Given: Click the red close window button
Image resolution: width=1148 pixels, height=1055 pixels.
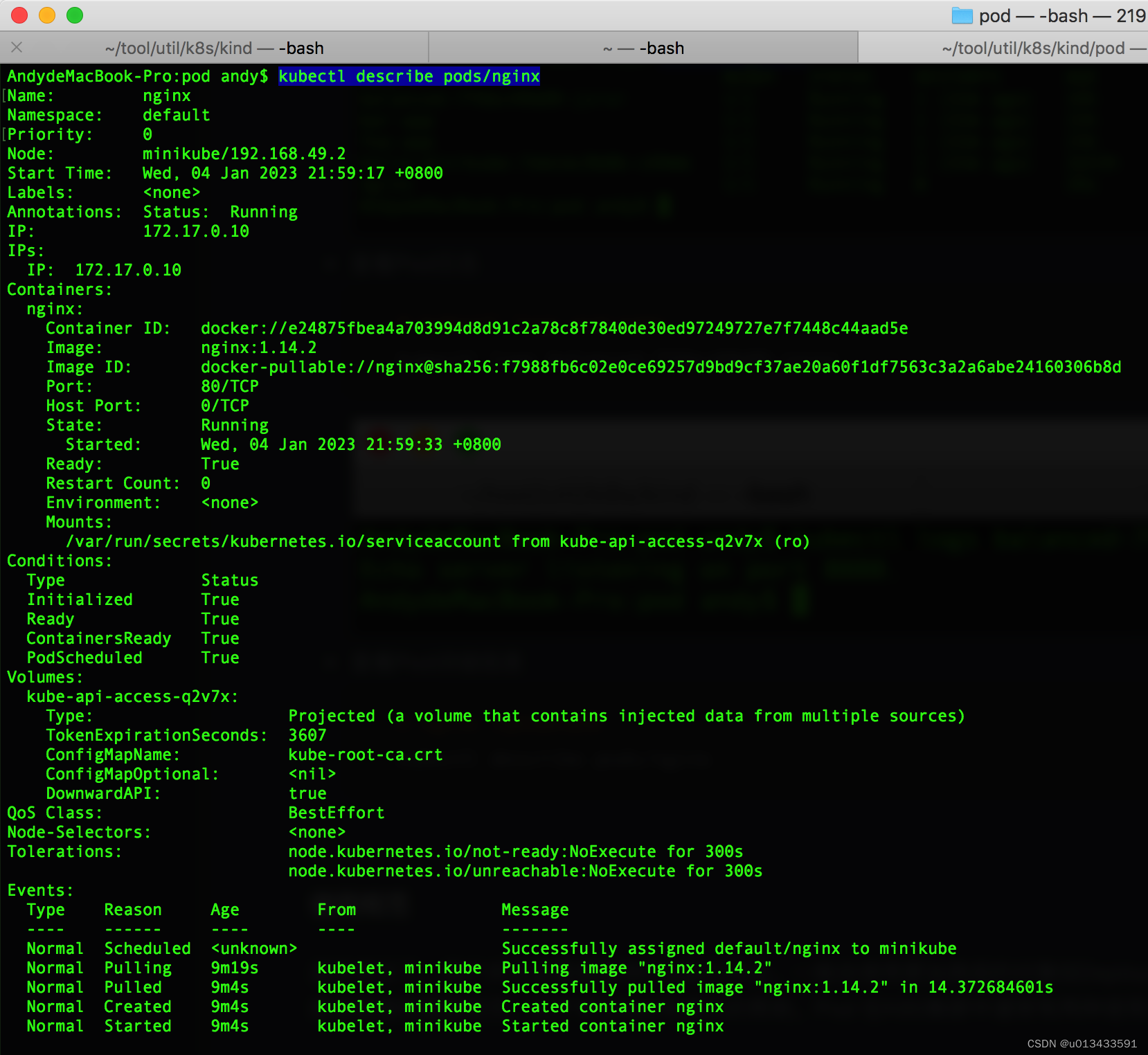Looking at the screenshot, I should point(19,15).
